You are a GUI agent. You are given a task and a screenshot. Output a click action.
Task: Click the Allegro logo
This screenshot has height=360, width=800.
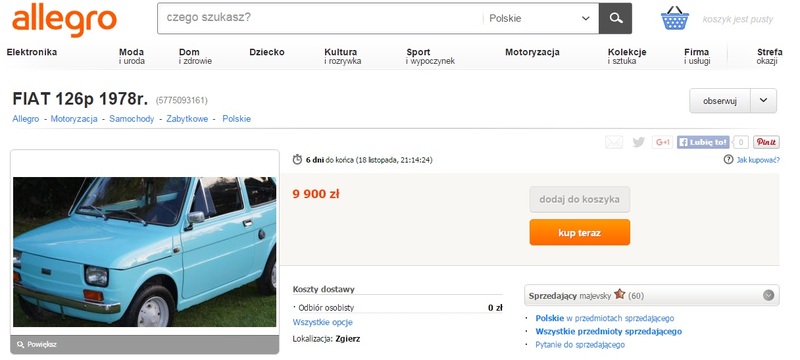coord(64,19)
